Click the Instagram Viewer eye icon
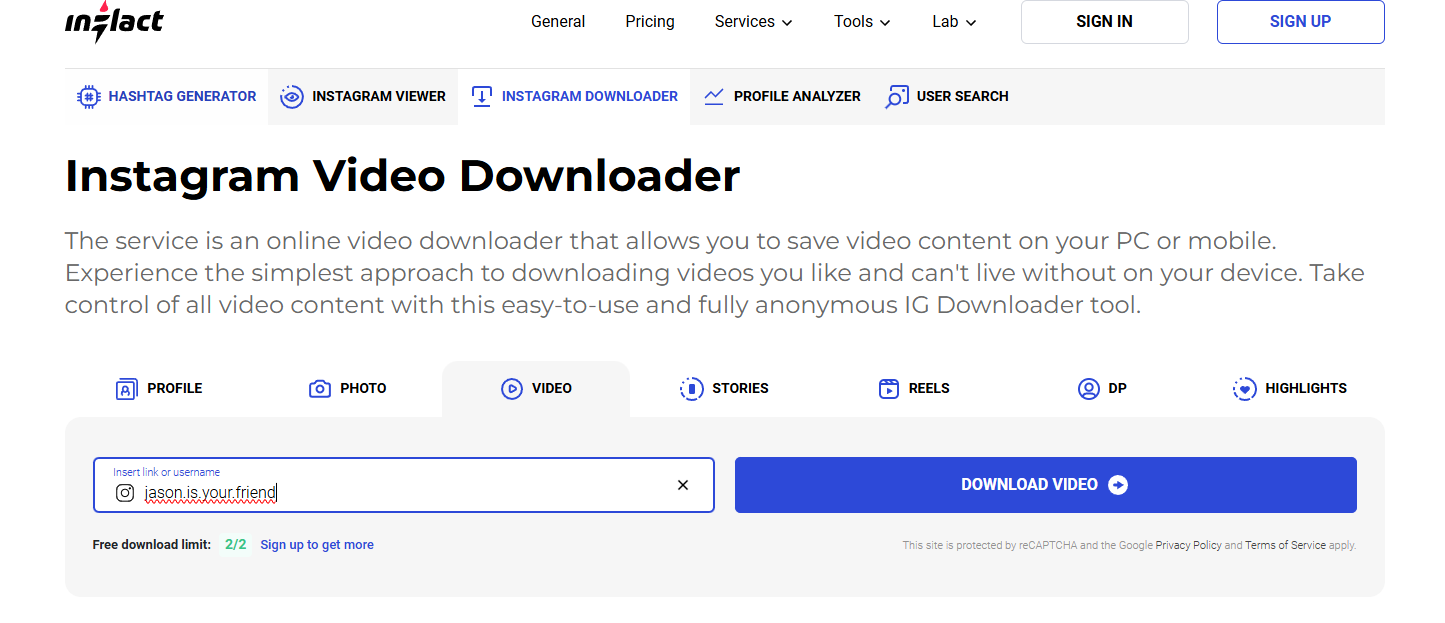 coord(292,97)
